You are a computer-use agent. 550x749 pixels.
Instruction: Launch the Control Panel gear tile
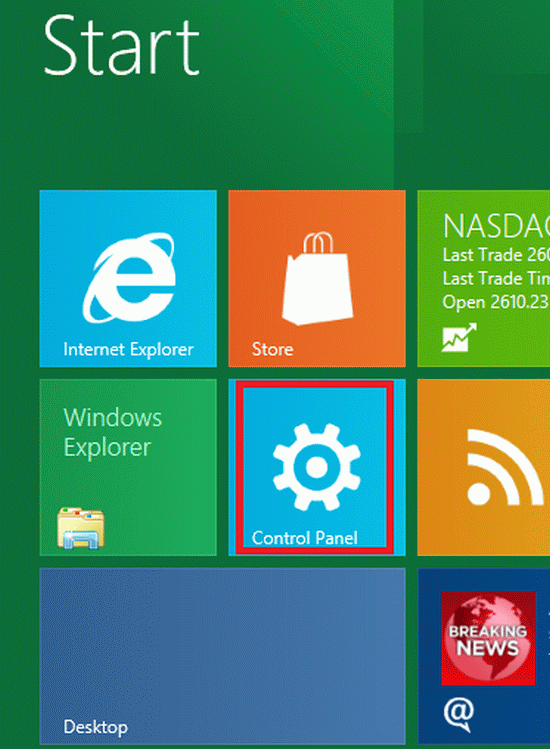[317, 467]
